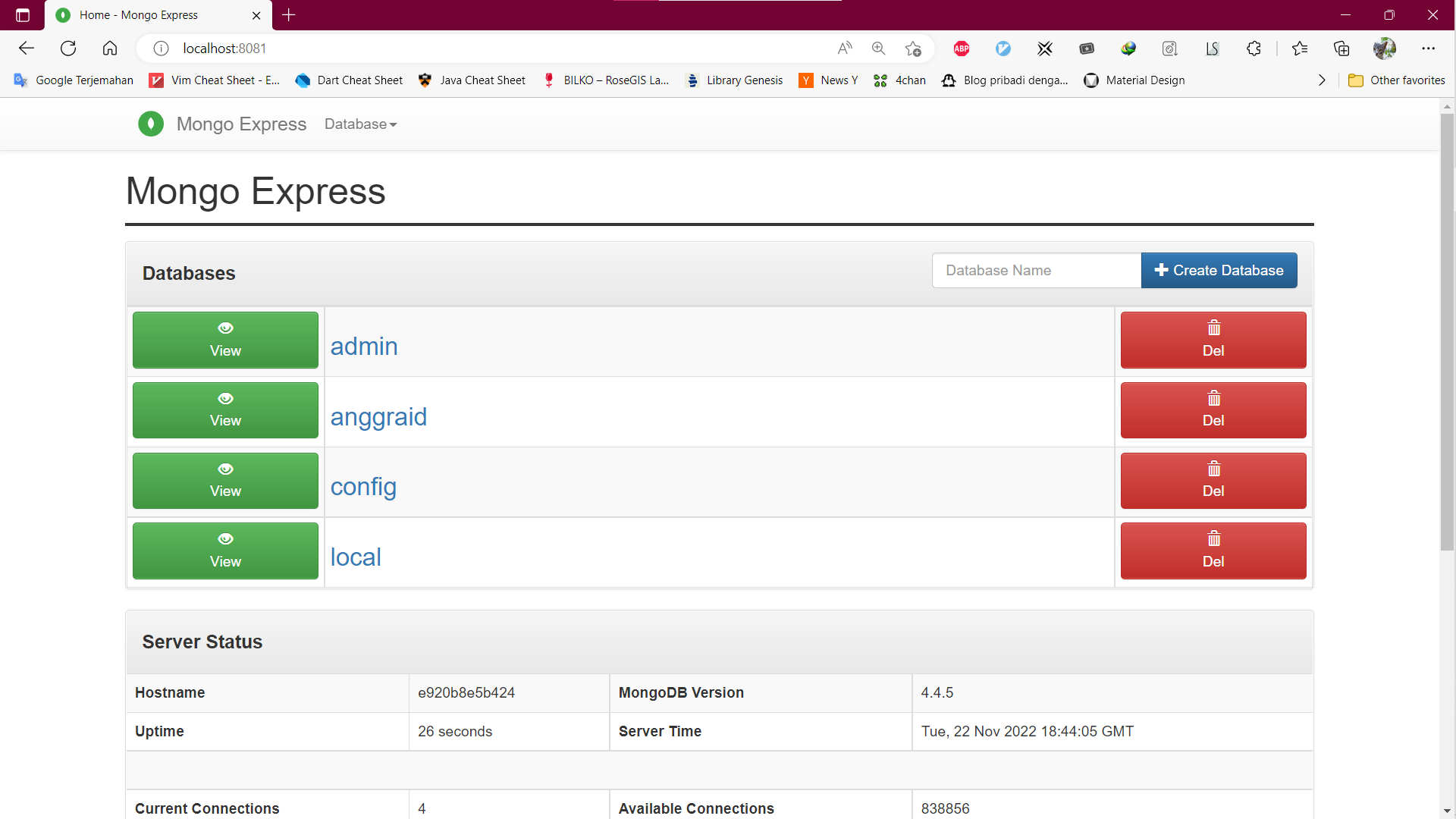Click the browser refresh icon
The height and width of the screenshot is (819, 1456).
(68, 49)
